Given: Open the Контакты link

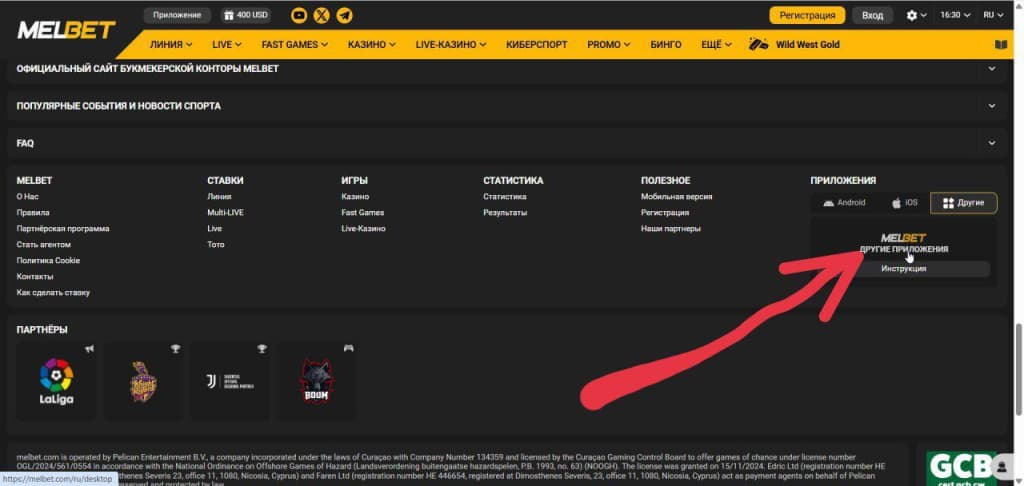Looking at the screenshot, I should [x=35, y=277].
